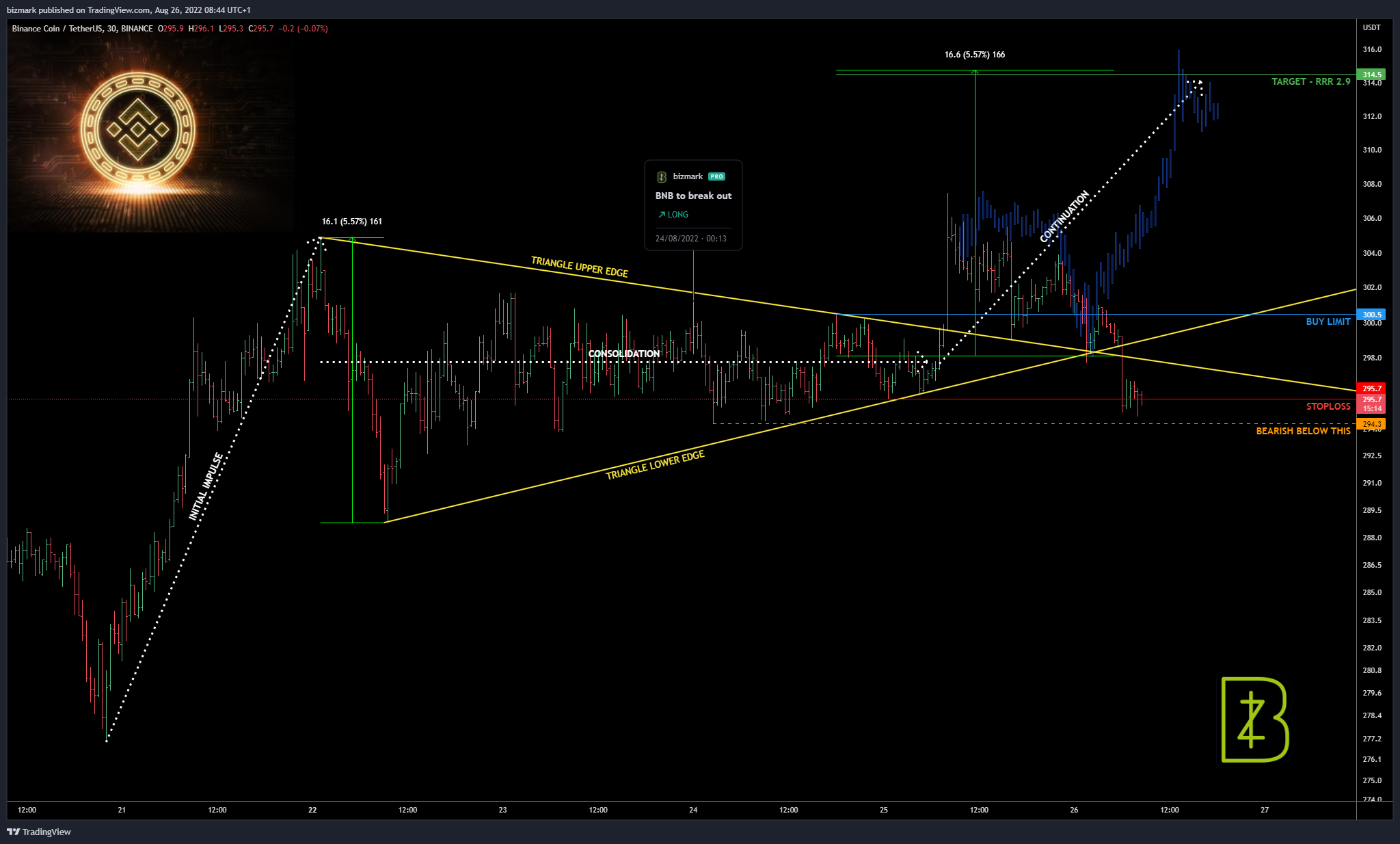This screenshot has width=1400, height=844.
Task: Click the -0.2 (-0.07%) change value
Action: [303, 29]
